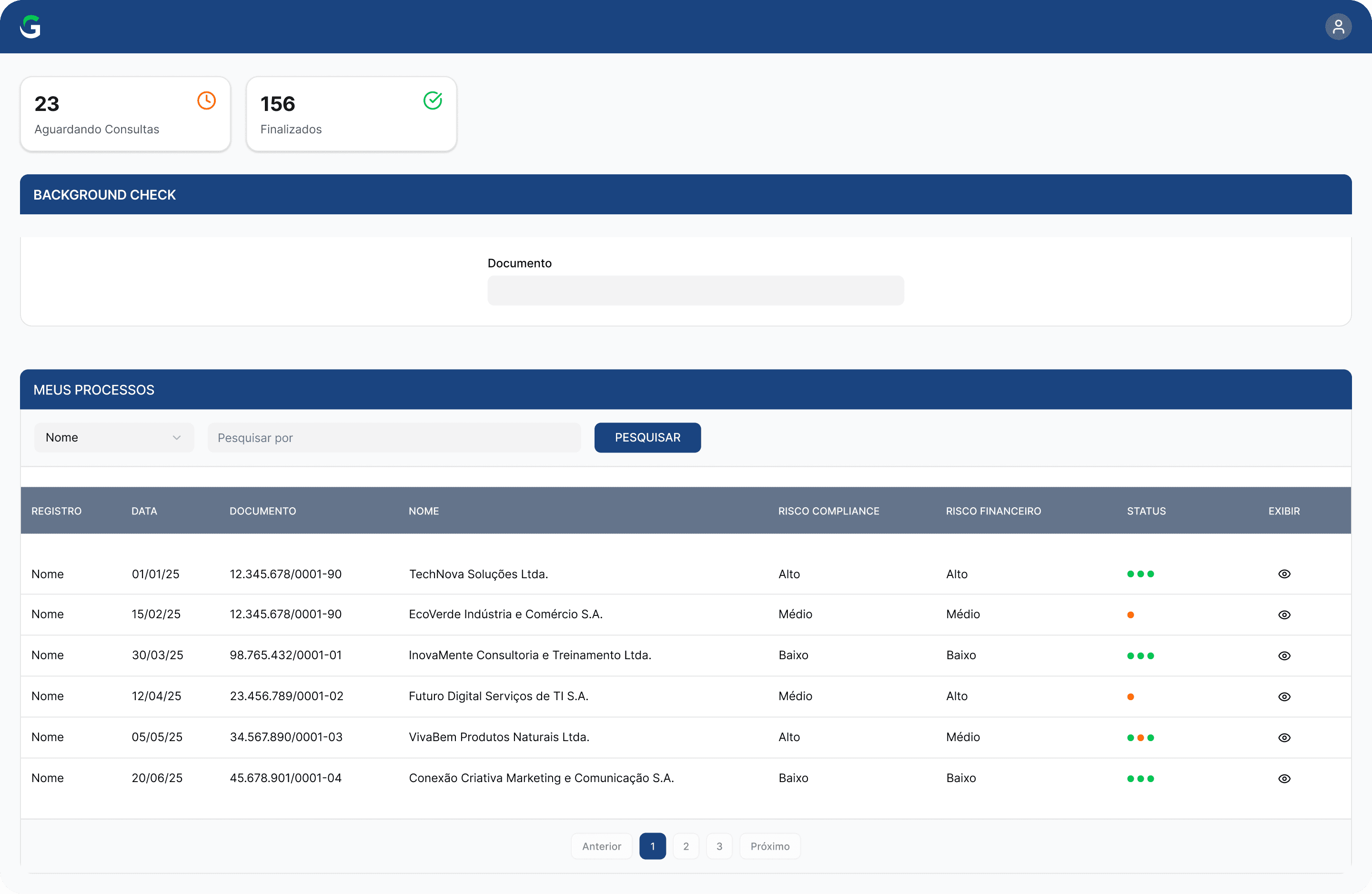Focus the Documento input field
Image resolution: width=1372 pixels, height=894 pixels.
coord(696,291)
